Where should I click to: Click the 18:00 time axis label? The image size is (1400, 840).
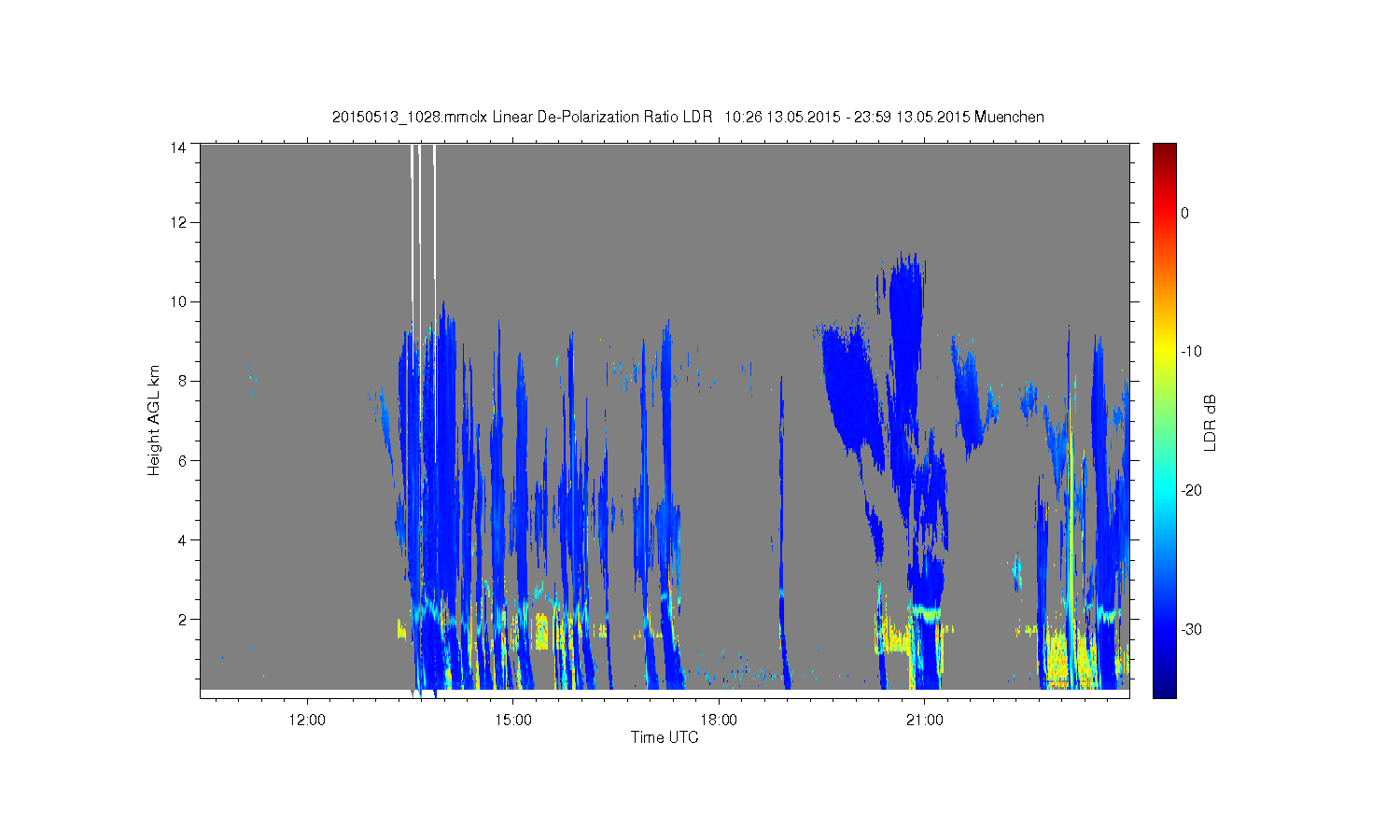pyautogui.click(x=719, y=721)
